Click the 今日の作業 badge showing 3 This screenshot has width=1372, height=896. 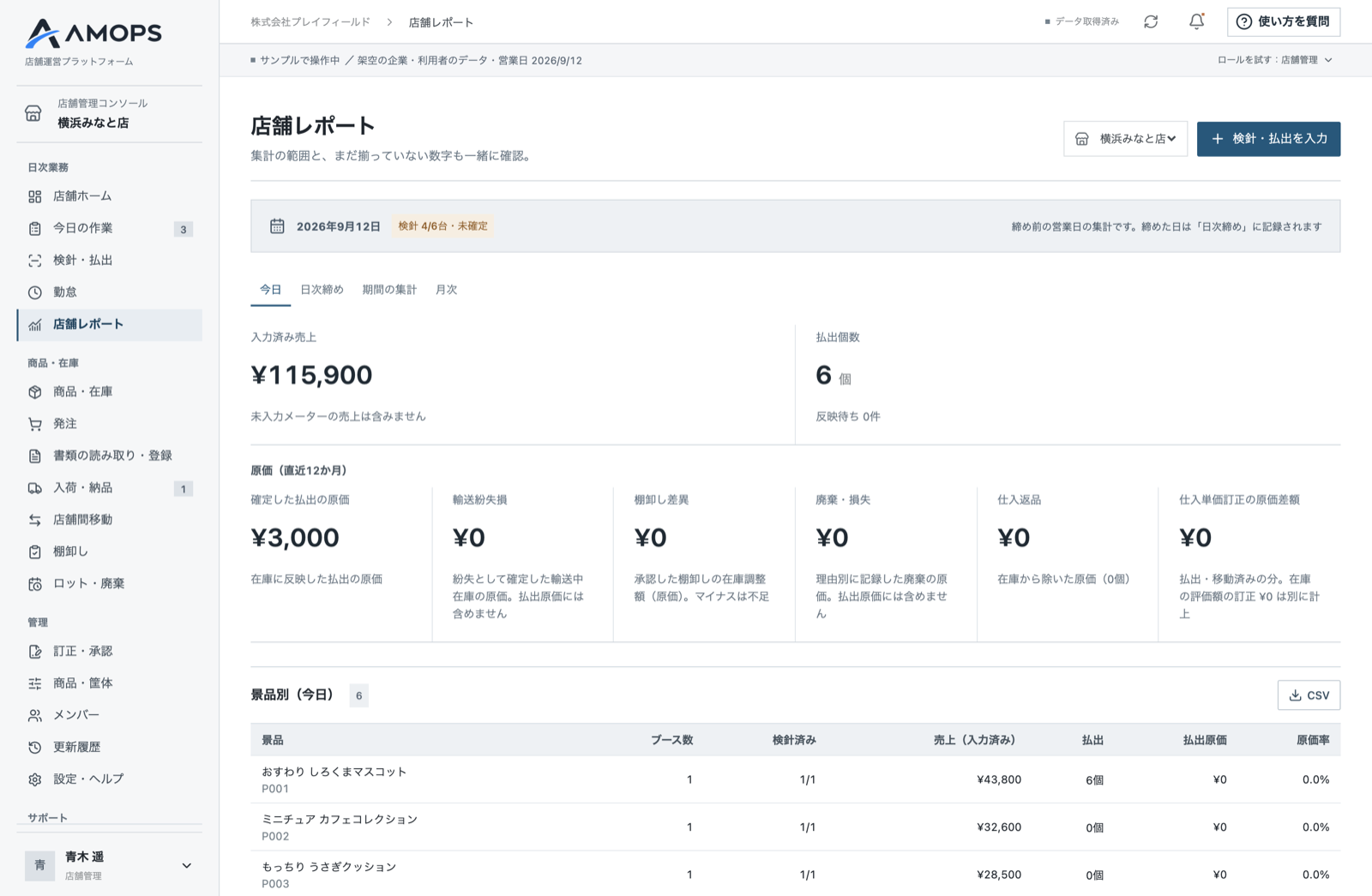pyautogui.click(x=183, y=229)
